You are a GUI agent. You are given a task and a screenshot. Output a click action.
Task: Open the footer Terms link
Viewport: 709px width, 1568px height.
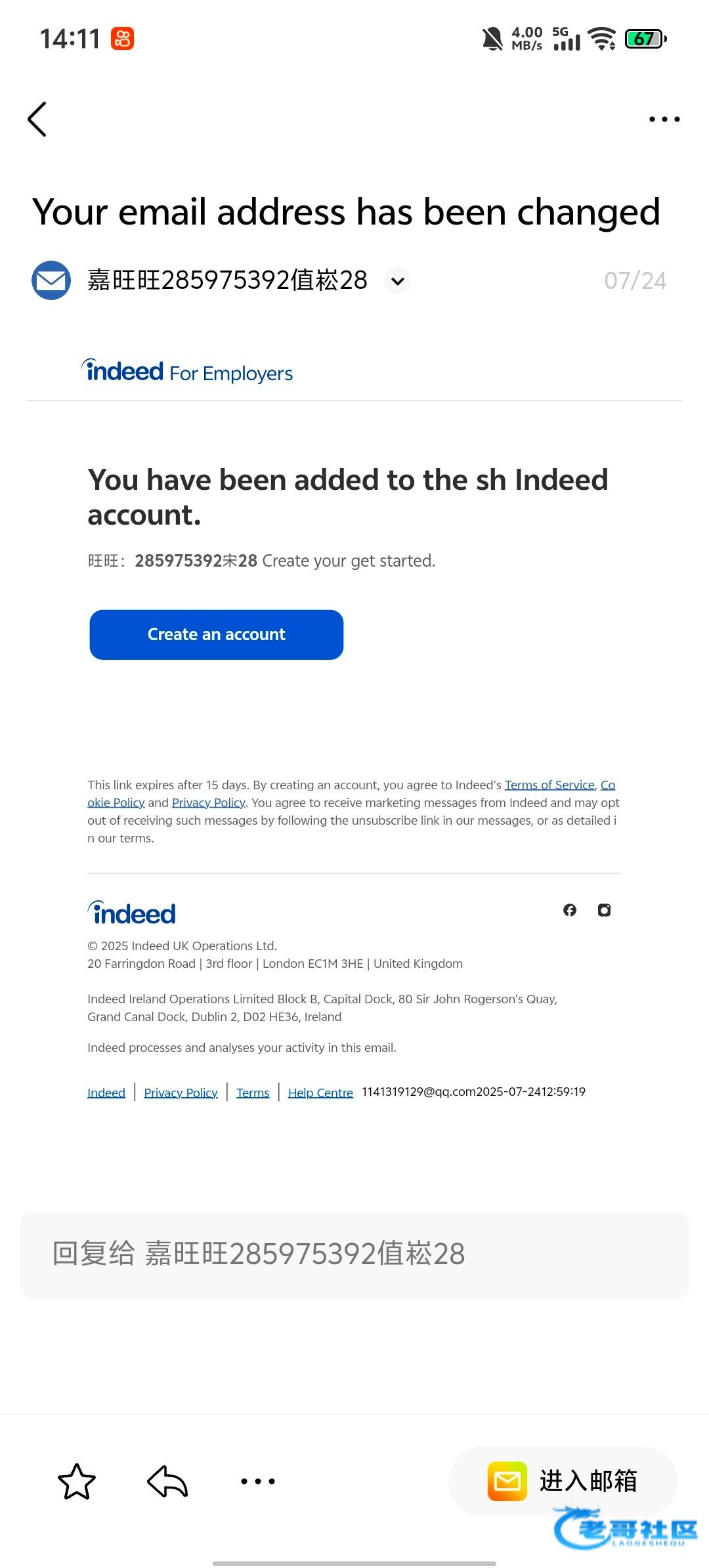[x=253, y=1093]
